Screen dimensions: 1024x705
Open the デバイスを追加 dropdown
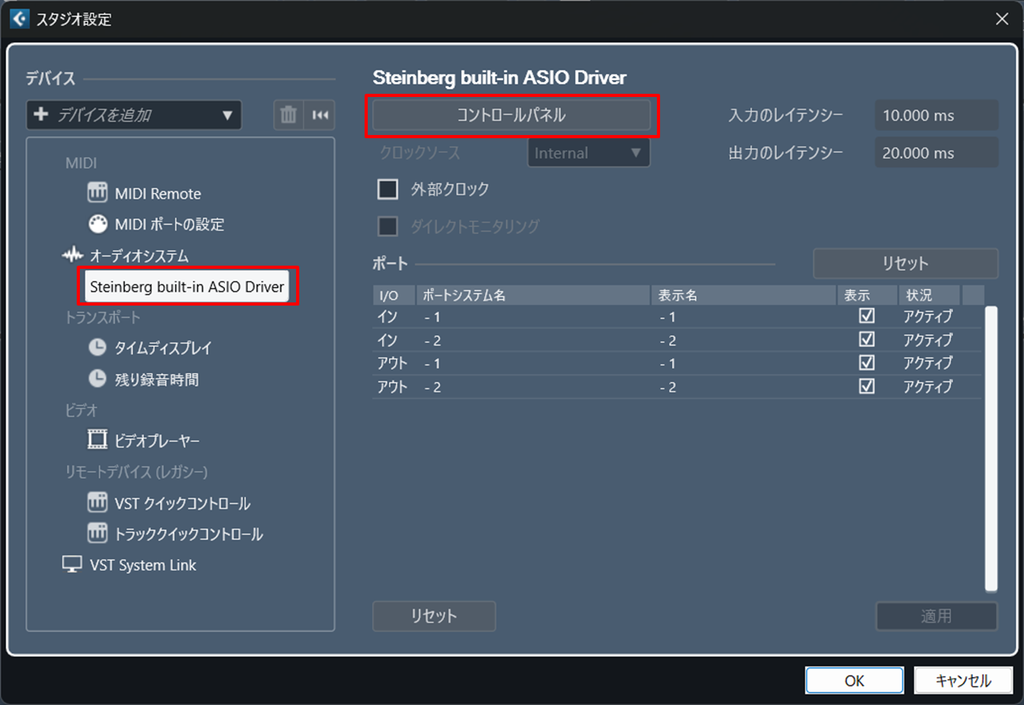tap(134, 115)
